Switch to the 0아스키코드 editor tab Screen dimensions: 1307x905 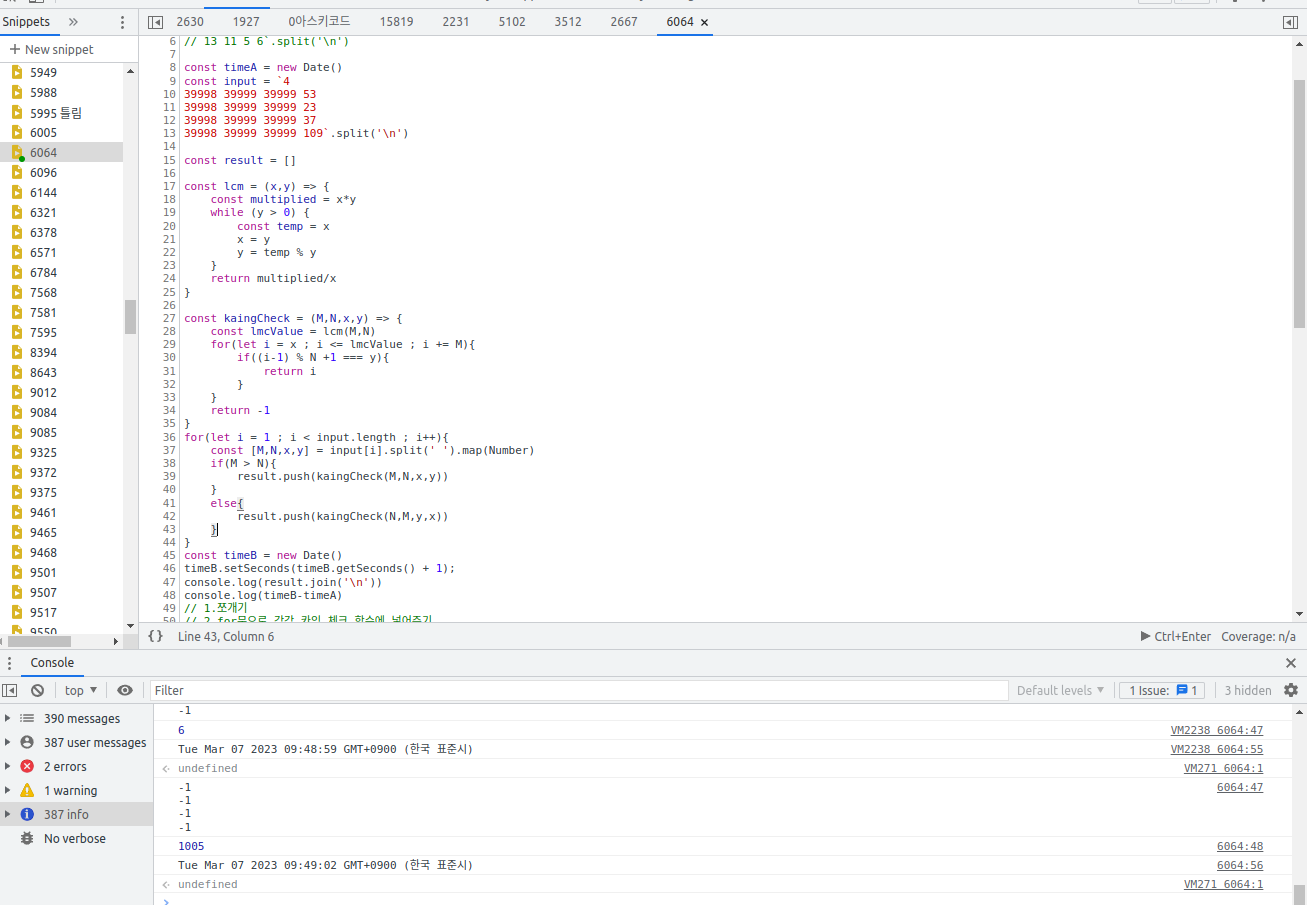(319, 22)
